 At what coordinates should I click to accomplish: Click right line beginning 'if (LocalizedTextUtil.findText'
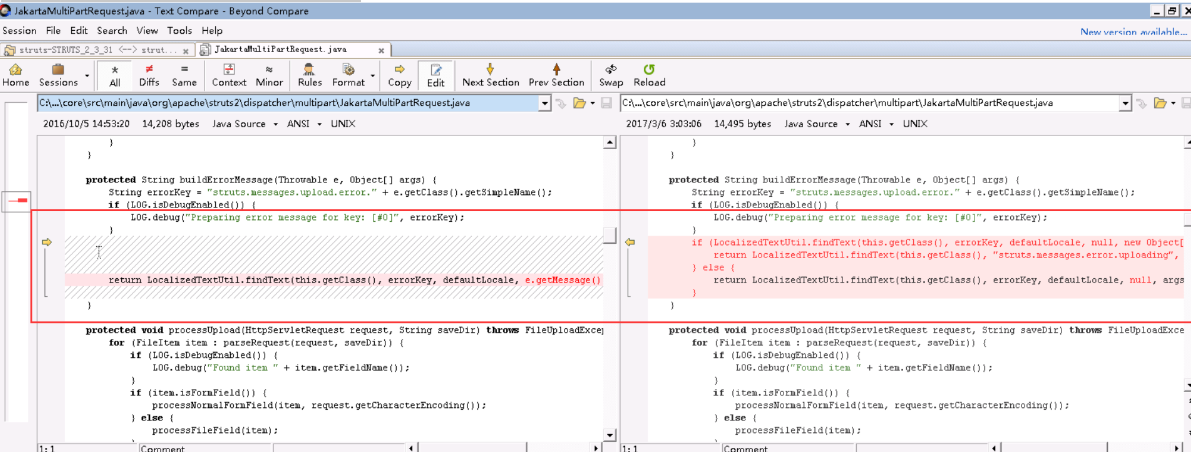click(x=918, y=242)
